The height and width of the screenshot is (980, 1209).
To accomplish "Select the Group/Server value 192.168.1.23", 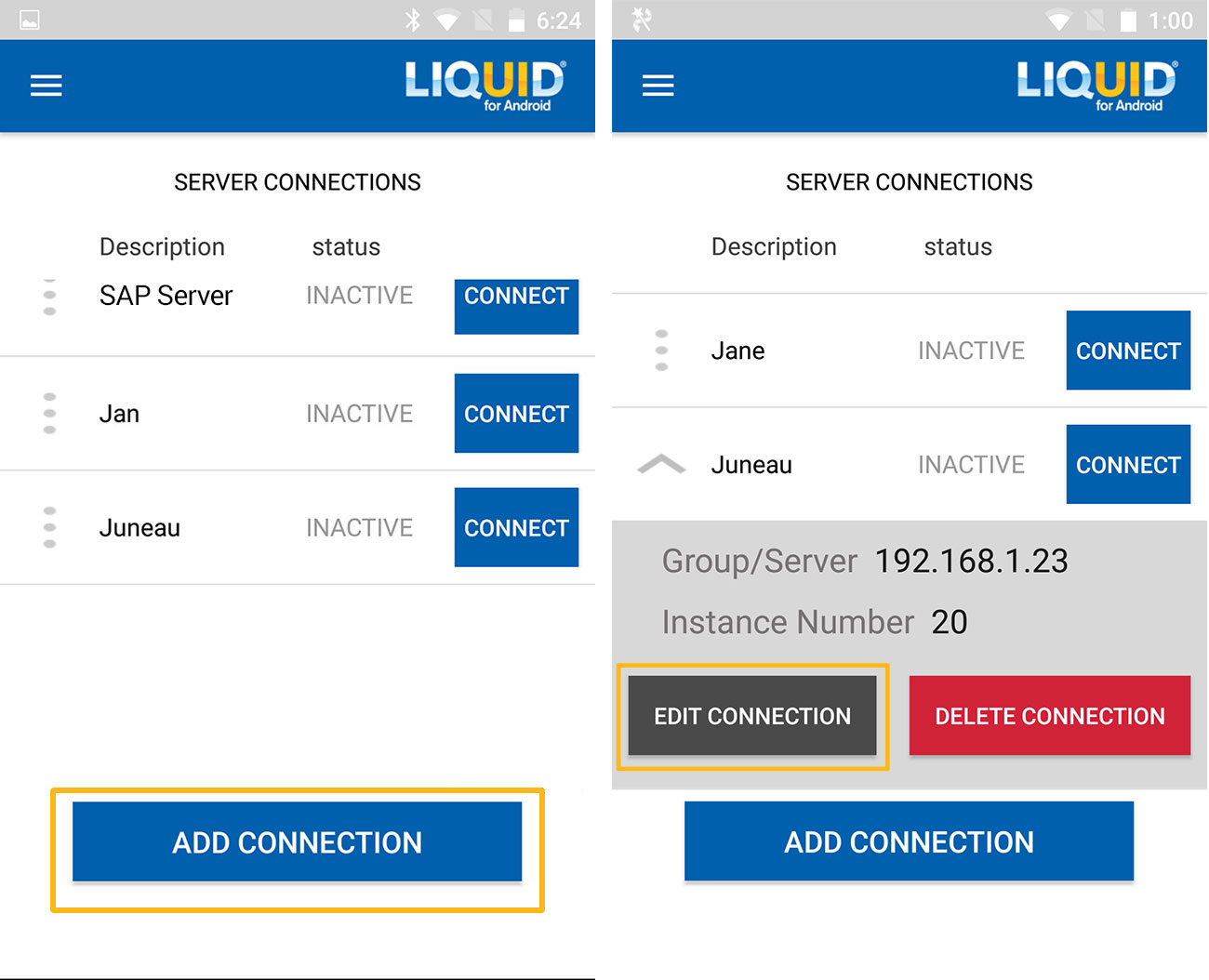I will coord(971,561).
